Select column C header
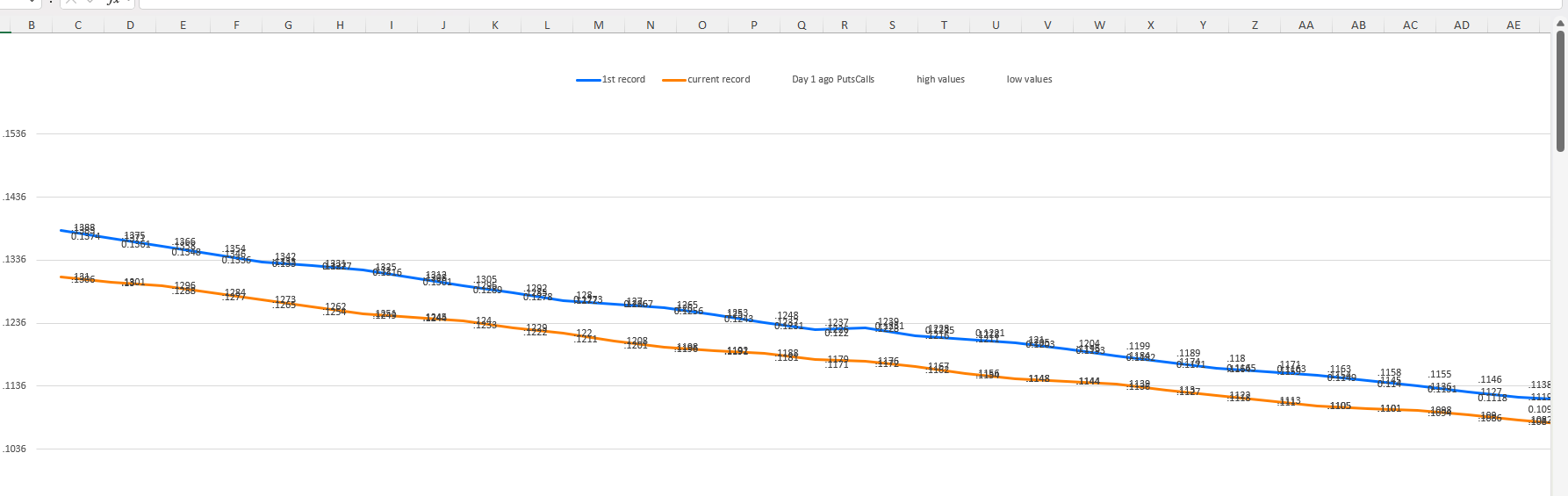1568x496 pixels. tap(78, 25)
